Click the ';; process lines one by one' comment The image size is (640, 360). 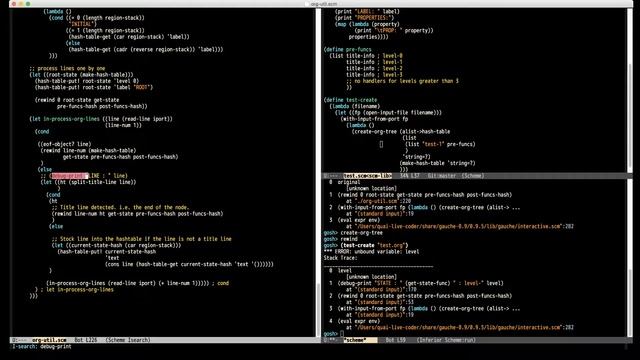(67, 69)
